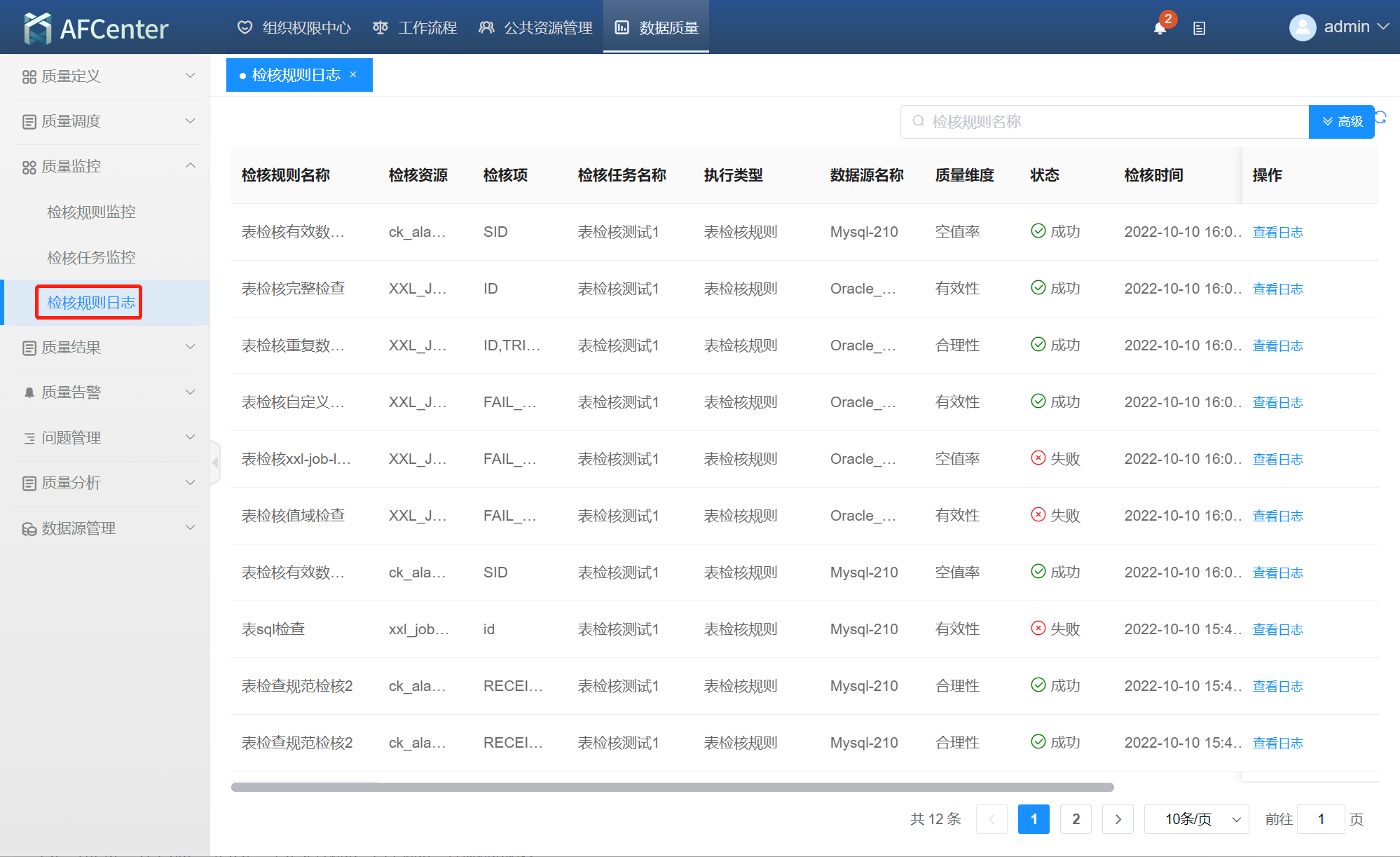Click the refresh icon beside advanced search

[1381, 117]
